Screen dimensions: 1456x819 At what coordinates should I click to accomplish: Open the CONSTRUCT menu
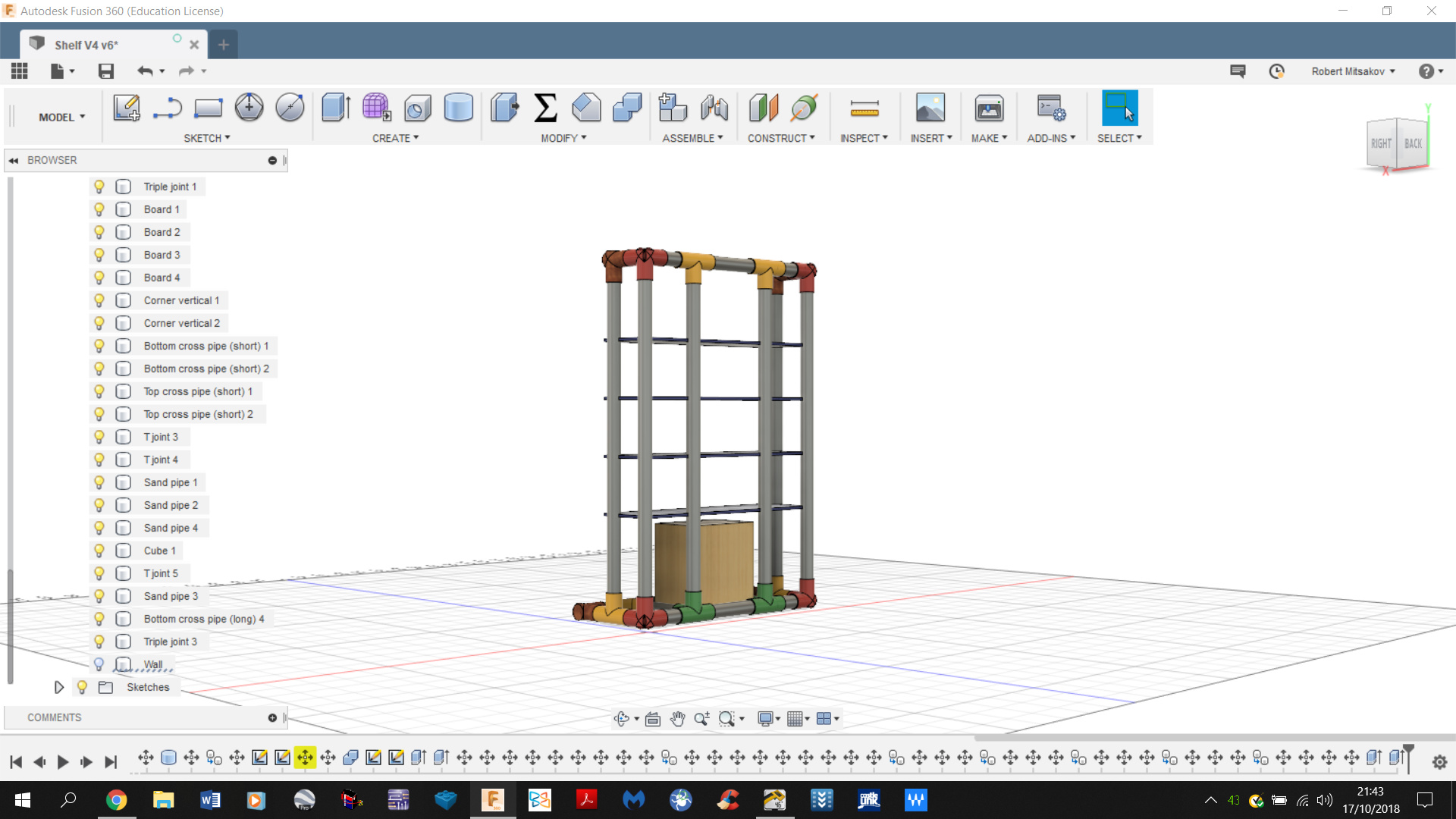click(781, 138)
